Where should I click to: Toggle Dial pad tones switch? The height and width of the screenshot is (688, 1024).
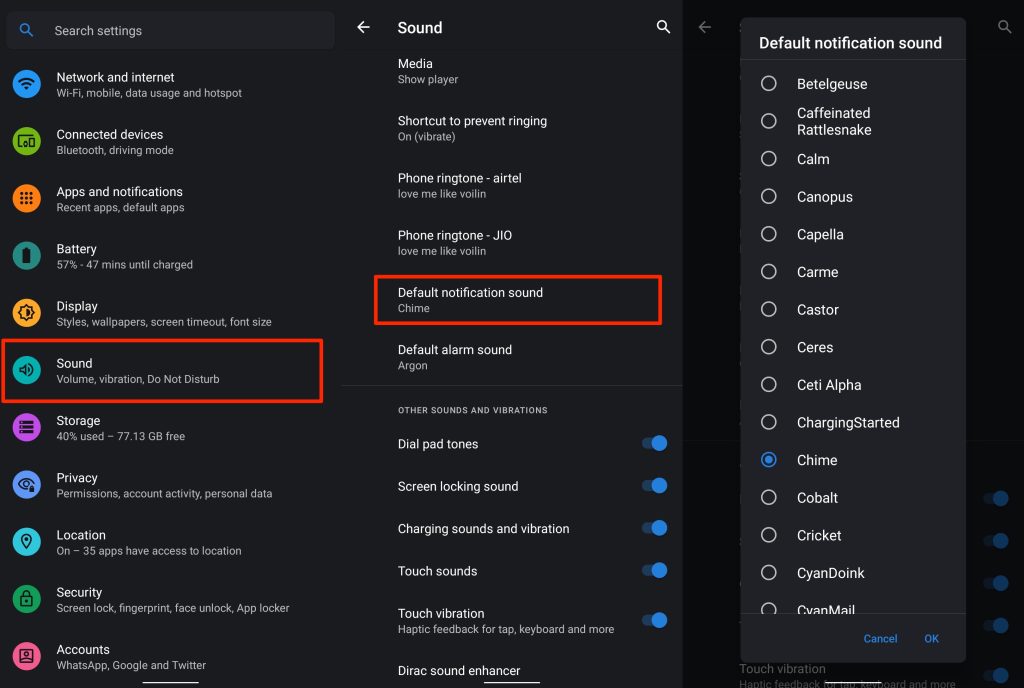pyautogui.click(x=654, y=444)
